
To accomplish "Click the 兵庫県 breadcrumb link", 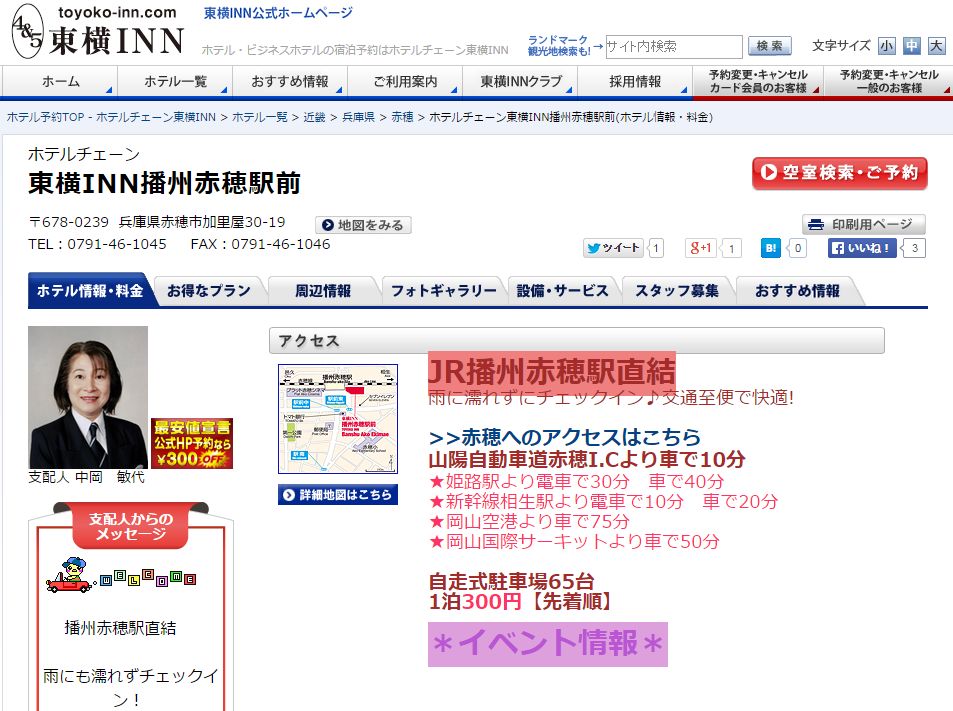I will coord(359,117).
